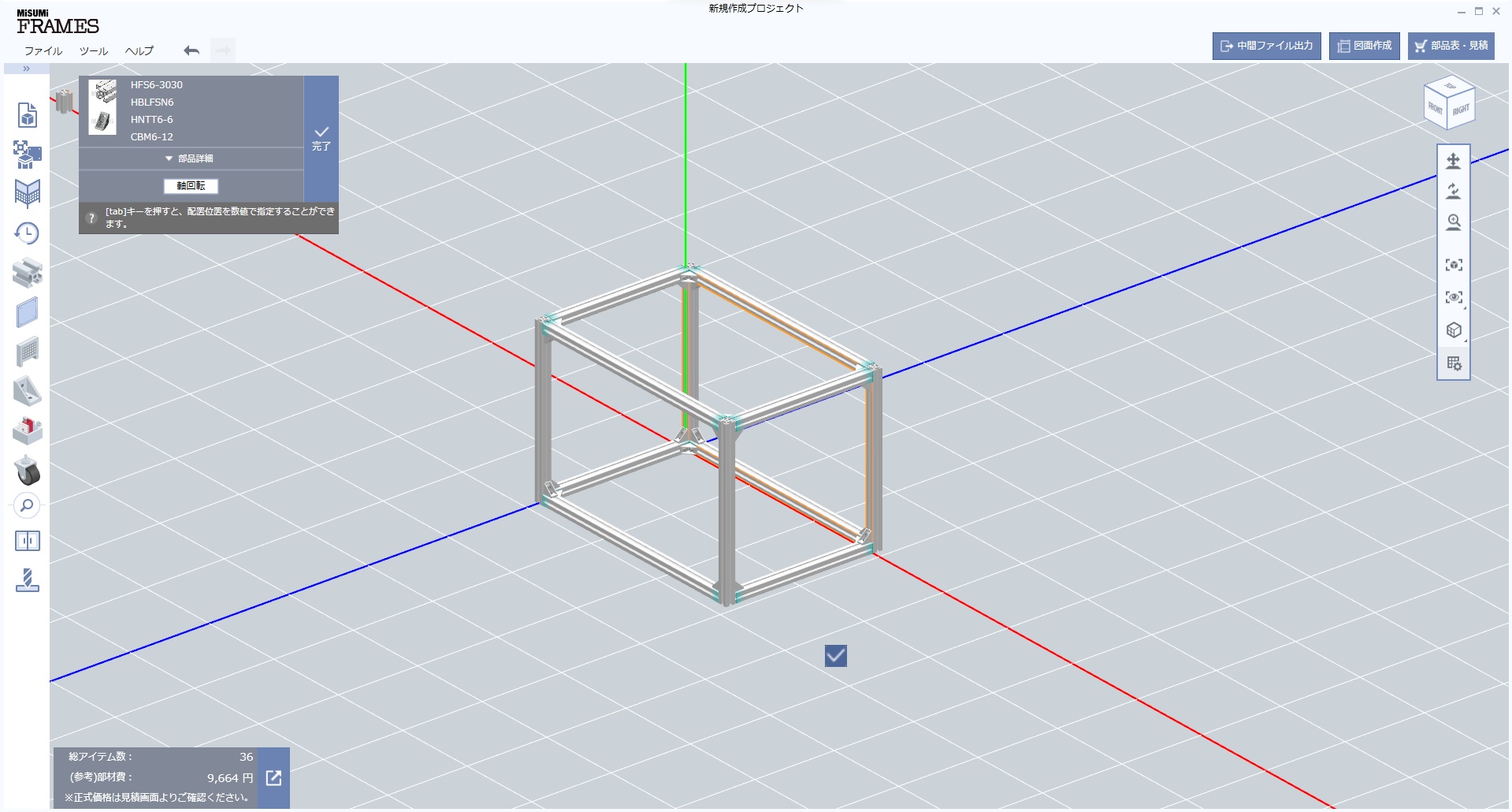Open the display style cube dropdown
Viewport: 1512px width, 812px height.
1454,330
